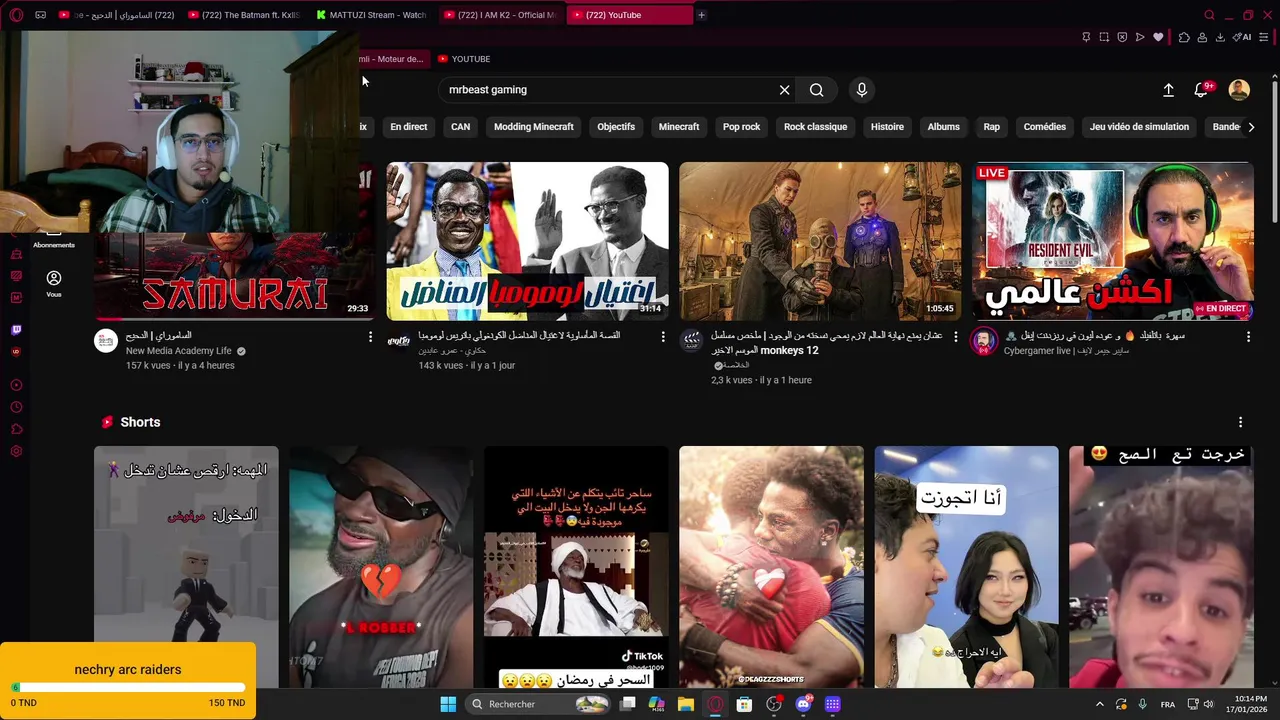Viewport: 1280px width, 720px height.
Task: Open Cybergamer live channel name
Action: pyautogui.click(x=1066, y=351)
